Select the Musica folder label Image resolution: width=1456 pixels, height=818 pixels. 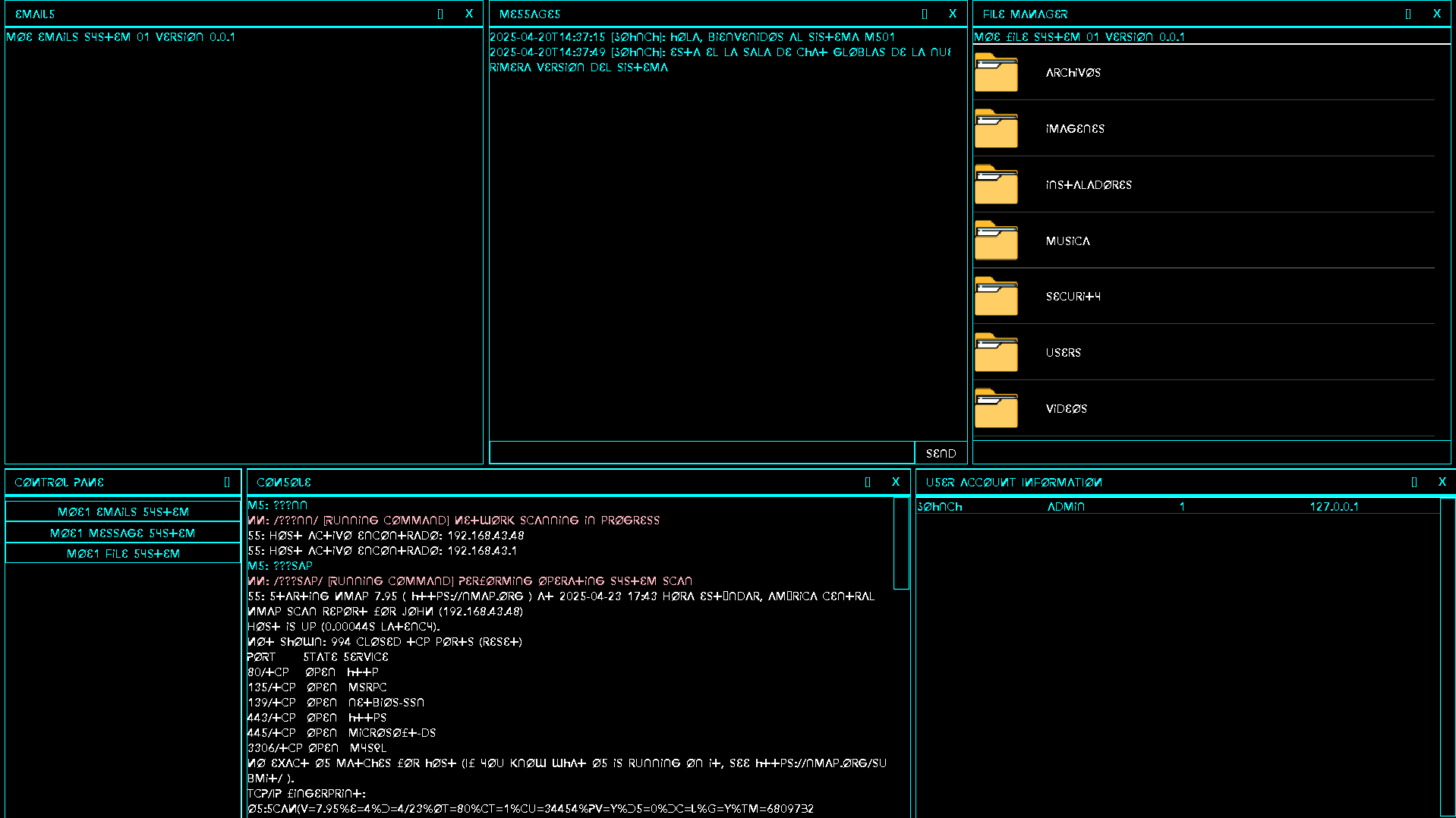[1067, 241]
